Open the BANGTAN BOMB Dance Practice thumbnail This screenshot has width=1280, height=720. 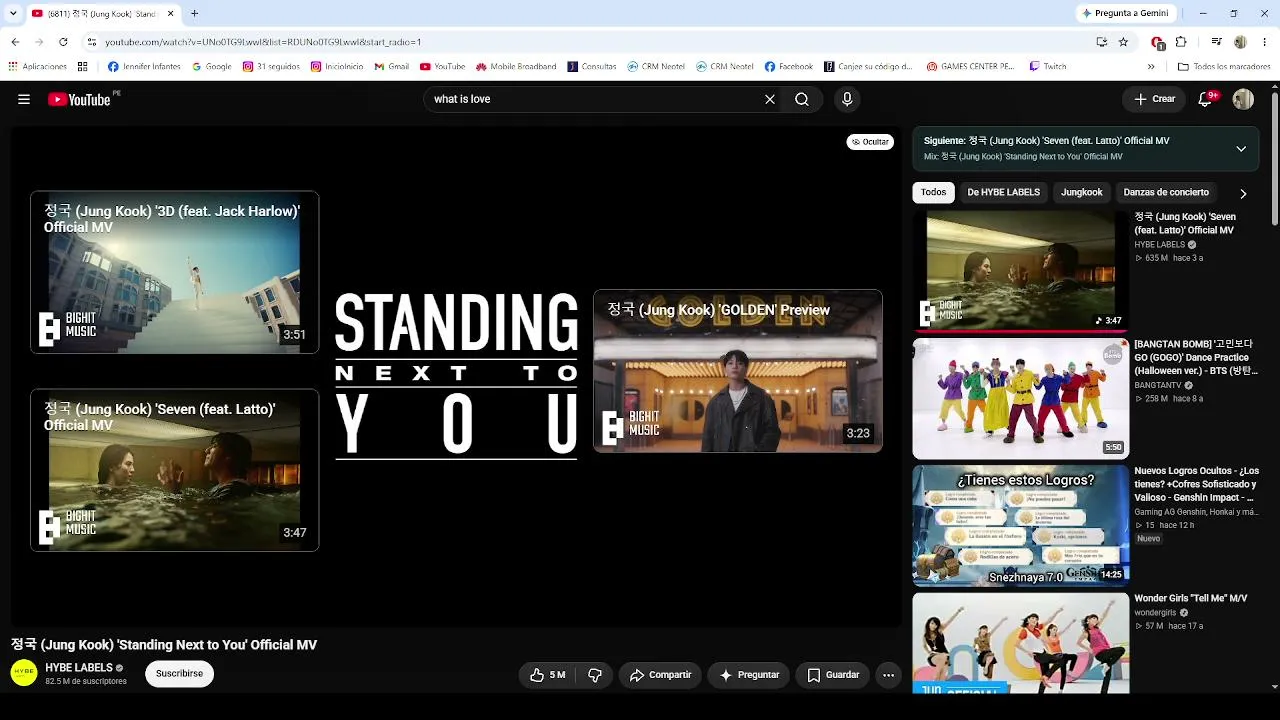pyautogui.click(x=1021, y=398)
